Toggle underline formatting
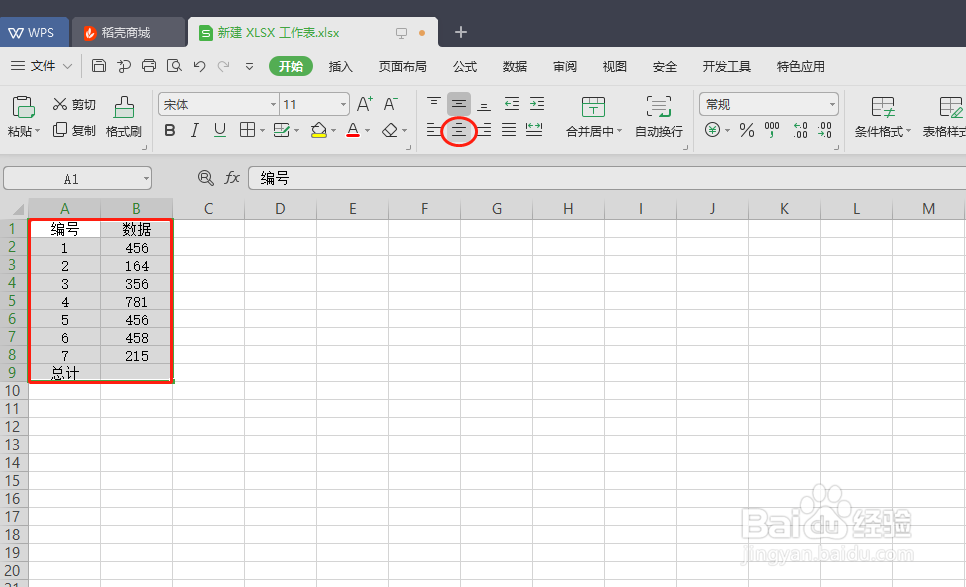 (x=219, y=130)
